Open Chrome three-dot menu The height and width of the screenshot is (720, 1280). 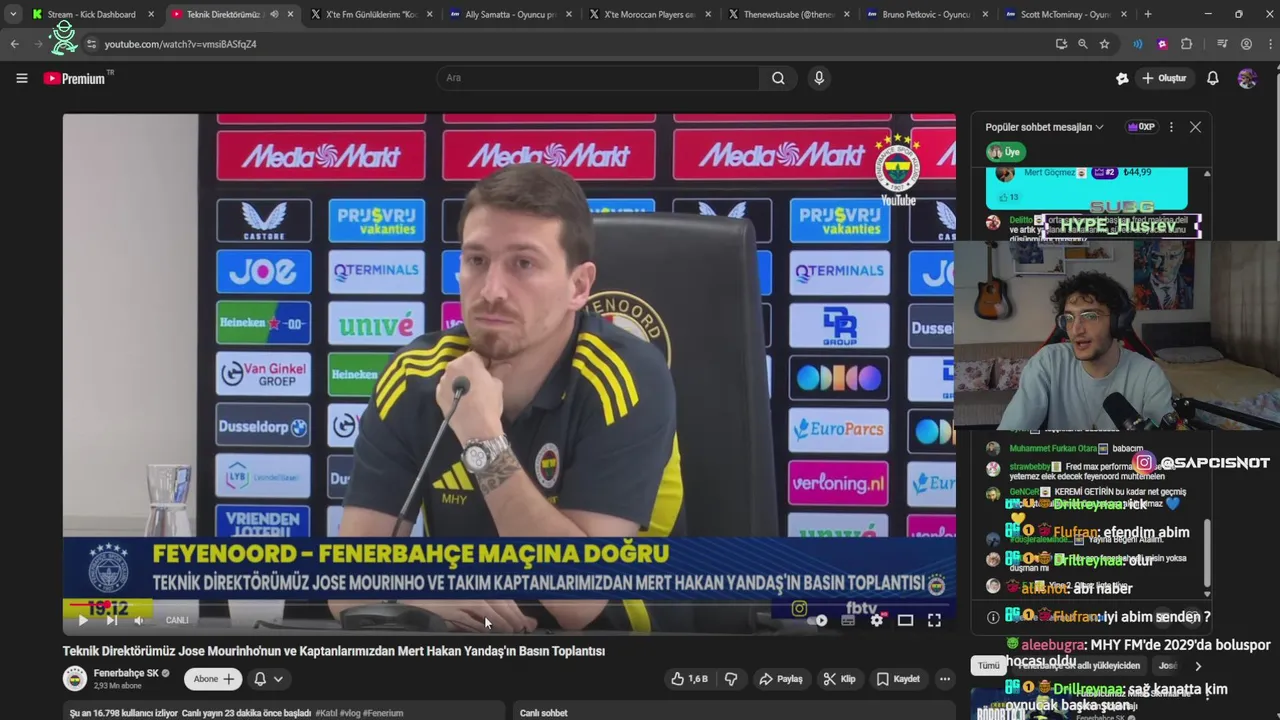(x=1268, y=44)
